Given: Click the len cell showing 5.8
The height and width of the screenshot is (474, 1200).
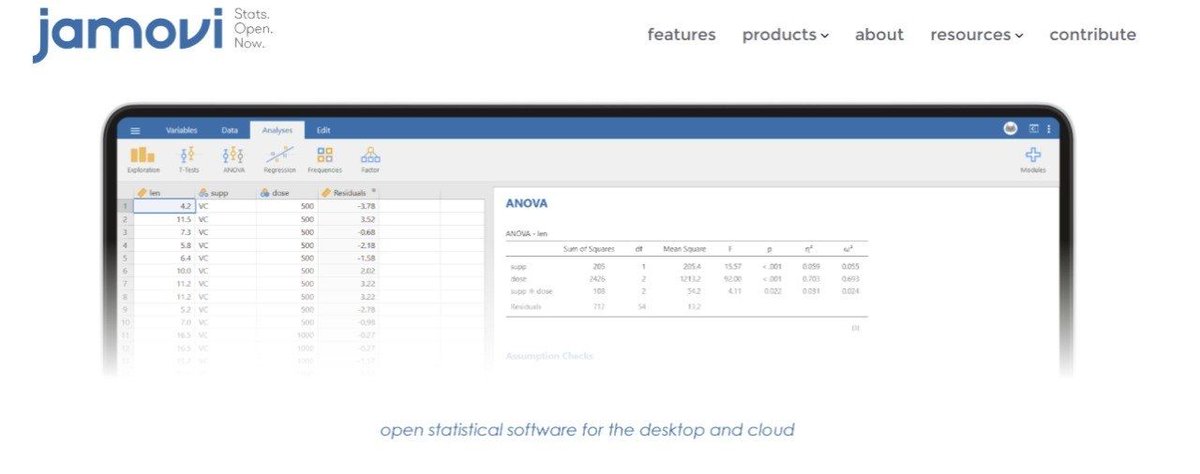Looking at the screenshot, I should coord(164,244).
